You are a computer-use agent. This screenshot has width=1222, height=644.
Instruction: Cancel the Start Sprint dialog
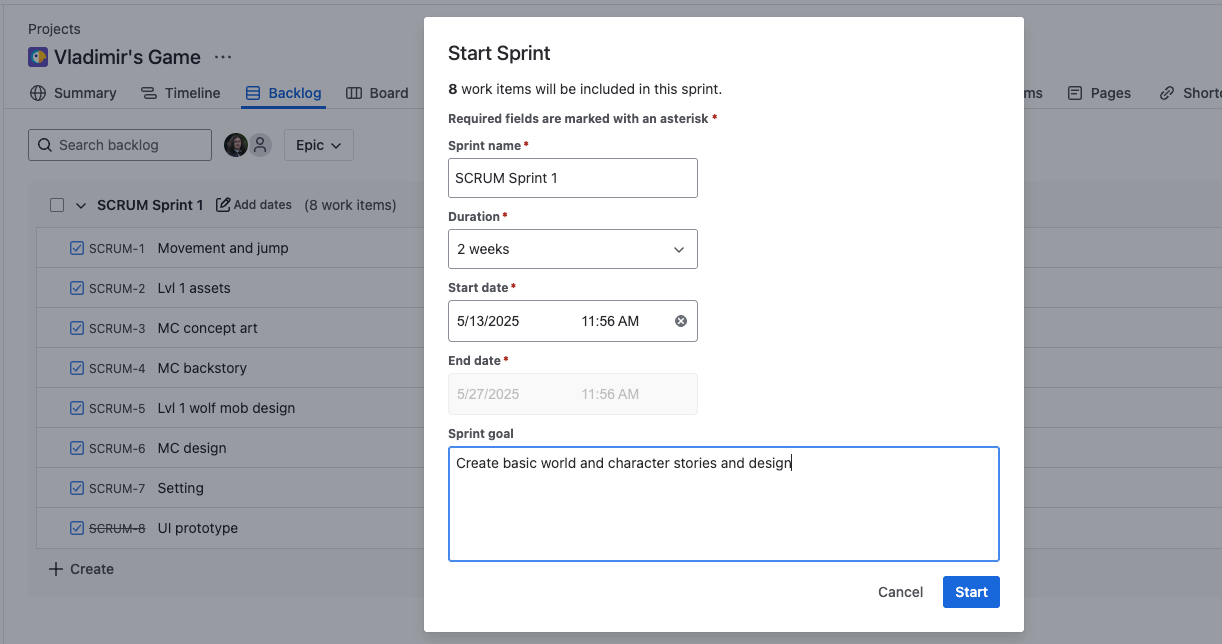pyautogui.click(x=900, y=592)
